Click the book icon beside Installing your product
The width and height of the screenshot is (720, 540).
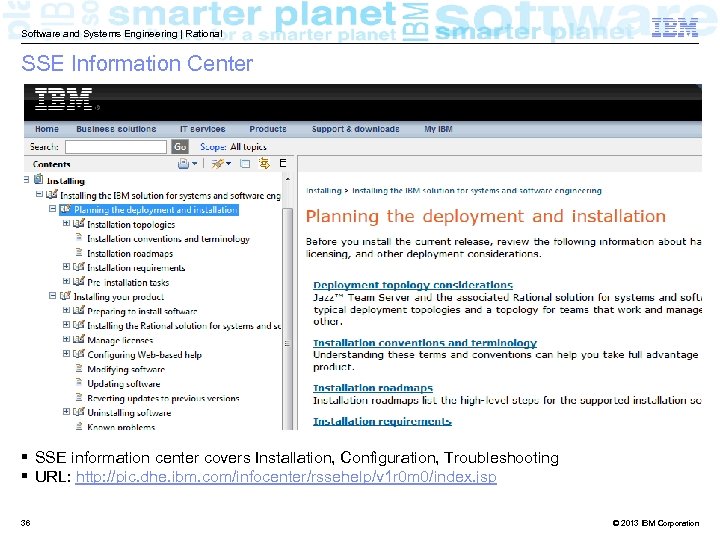click(x=65, y=296)
